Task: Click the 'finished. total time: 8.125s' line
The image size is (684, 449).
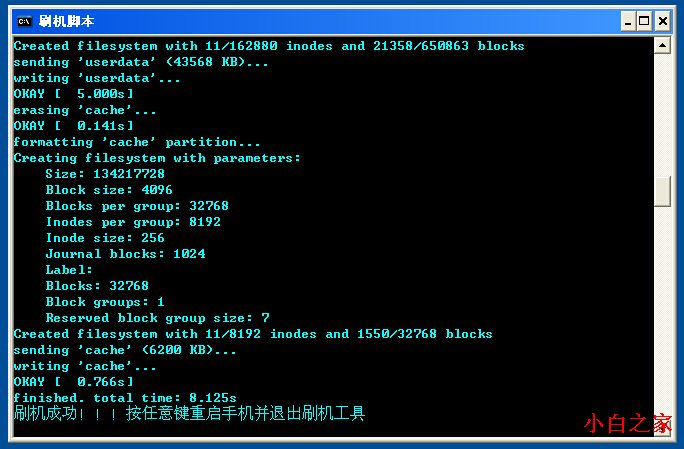Action: point(125,398)
